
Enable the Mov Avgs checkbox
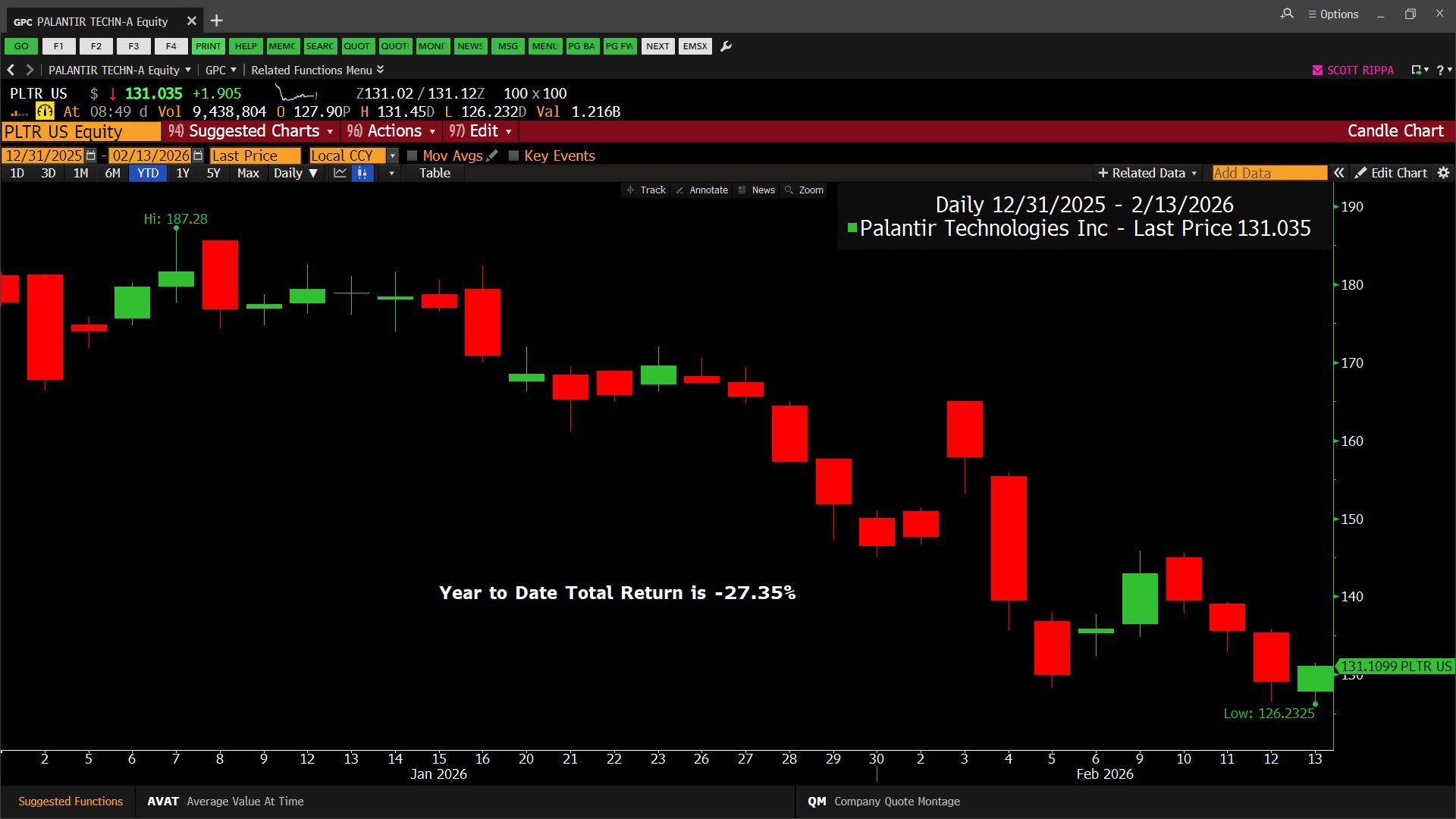(x=413, y=155)
